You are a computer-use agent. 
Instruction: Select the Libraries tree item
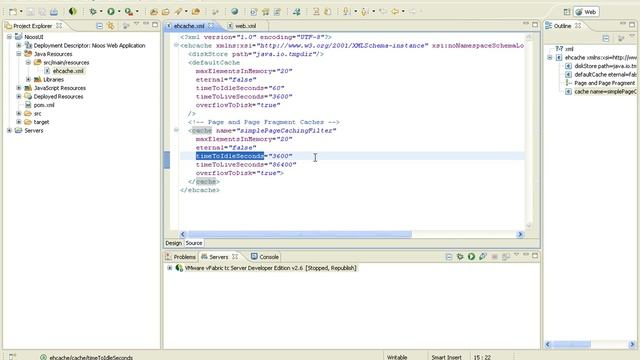tap(53, 80)
